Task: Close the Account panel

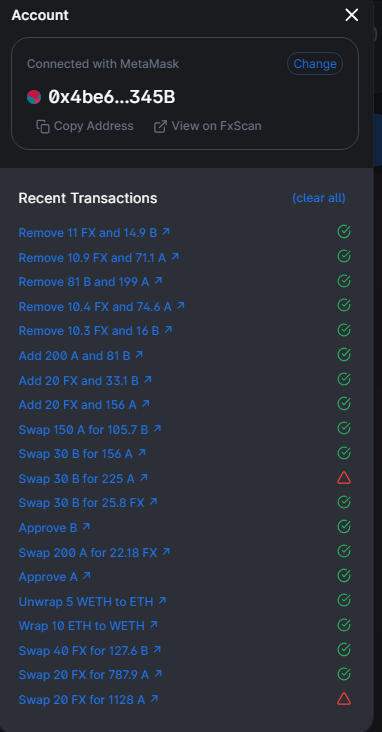Action: (352, 15)
